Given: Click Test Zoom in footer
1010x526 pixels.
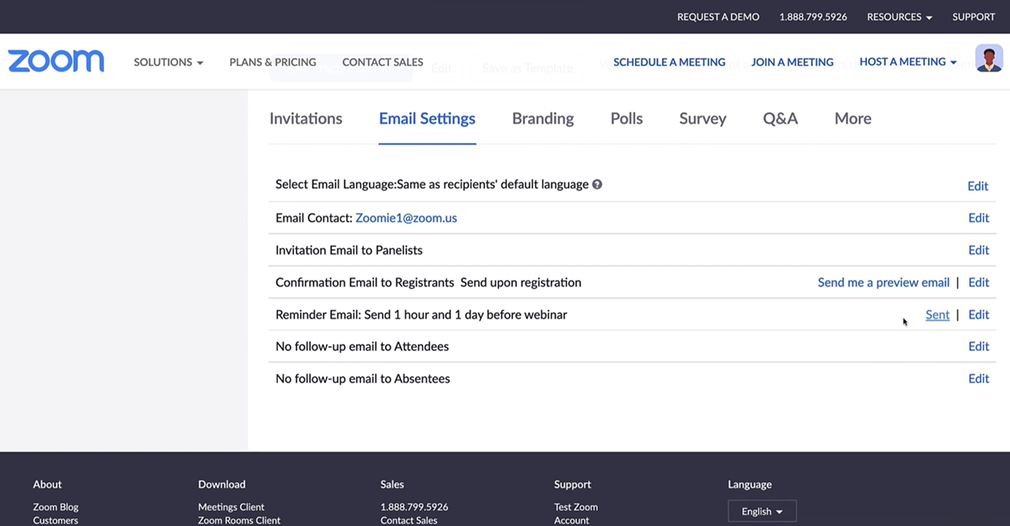Looking at the screenshot, I should click(x=576, y=507).
